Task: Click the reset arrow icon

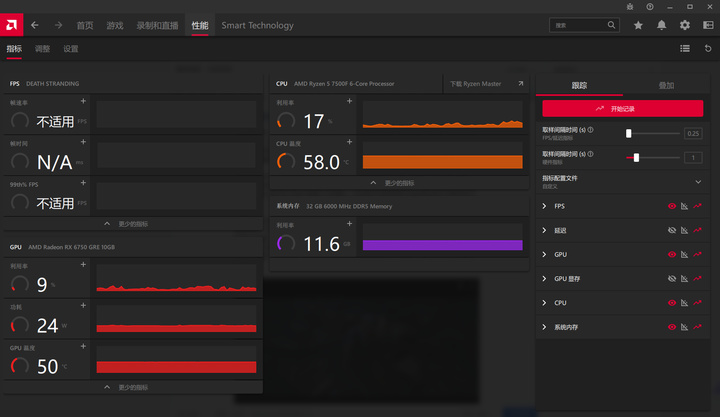Action: coord(708,48)
